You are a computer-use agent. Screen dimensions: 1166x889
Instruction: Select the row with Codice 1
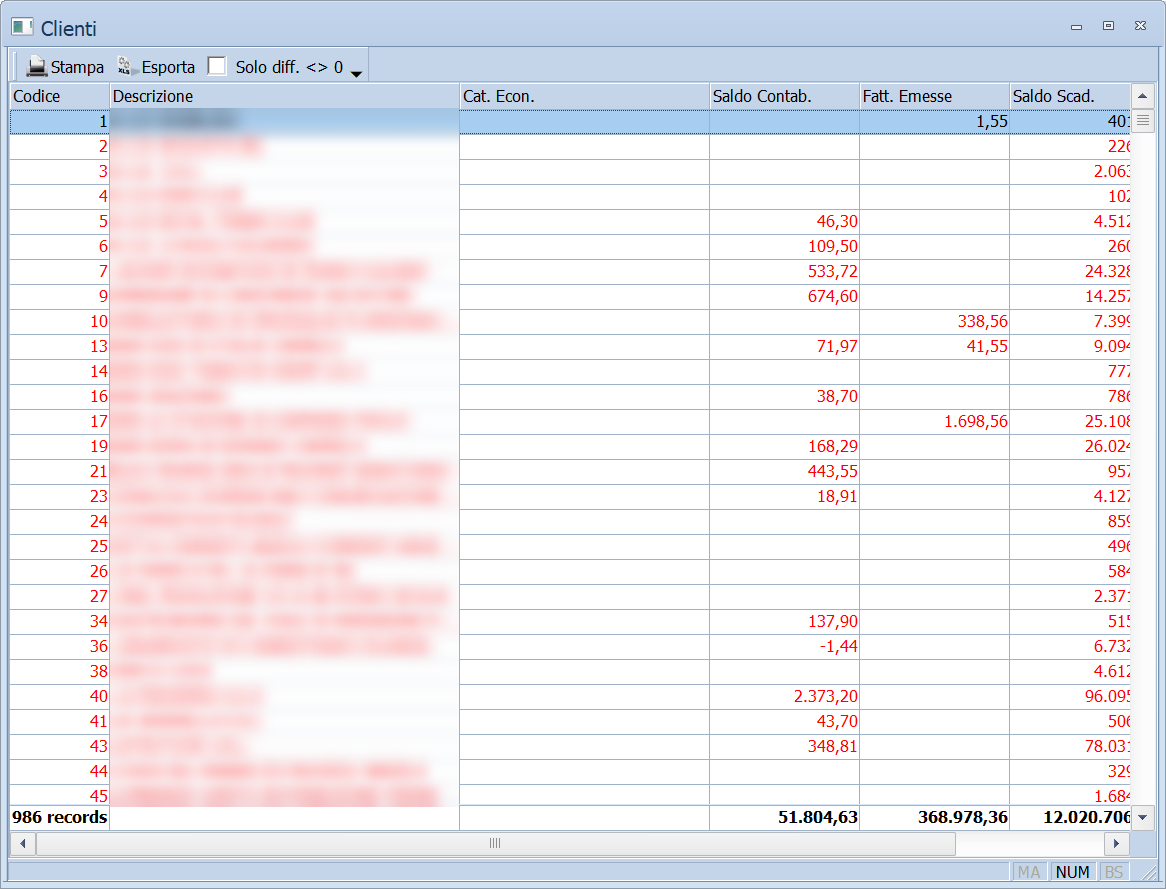pyautogui.click(x=570, y=121)
